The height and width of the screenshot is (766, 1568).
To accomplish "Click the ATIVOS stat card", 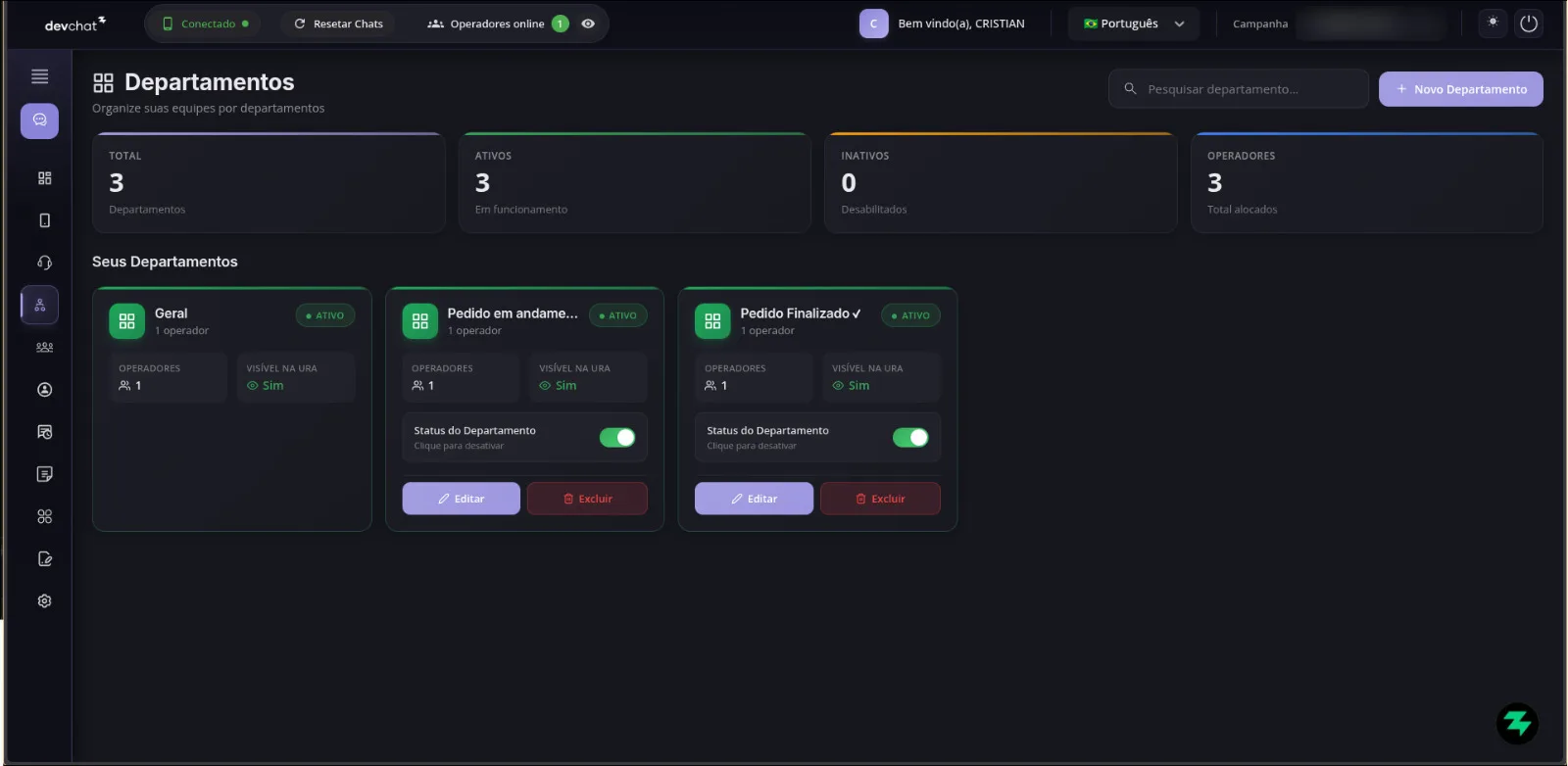I will tap(635, 183).
